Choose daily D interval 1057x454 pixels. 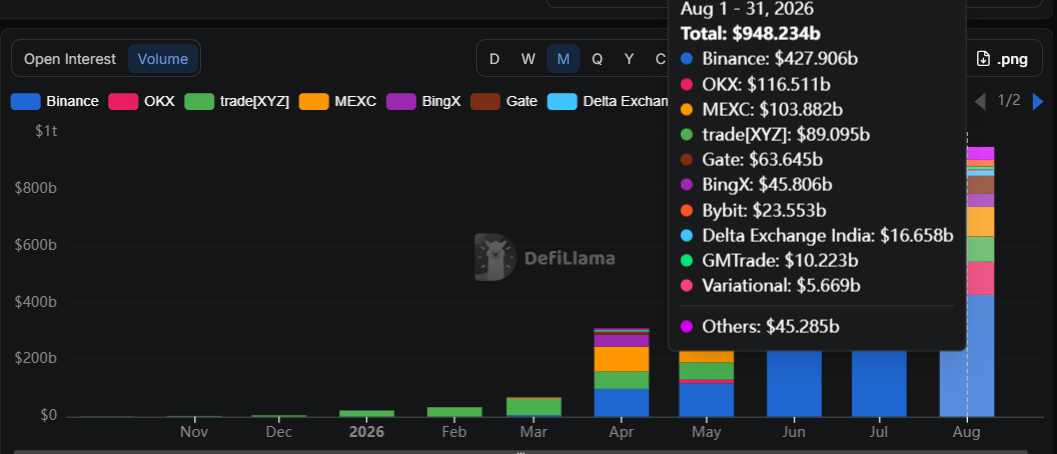pos(494,59)
